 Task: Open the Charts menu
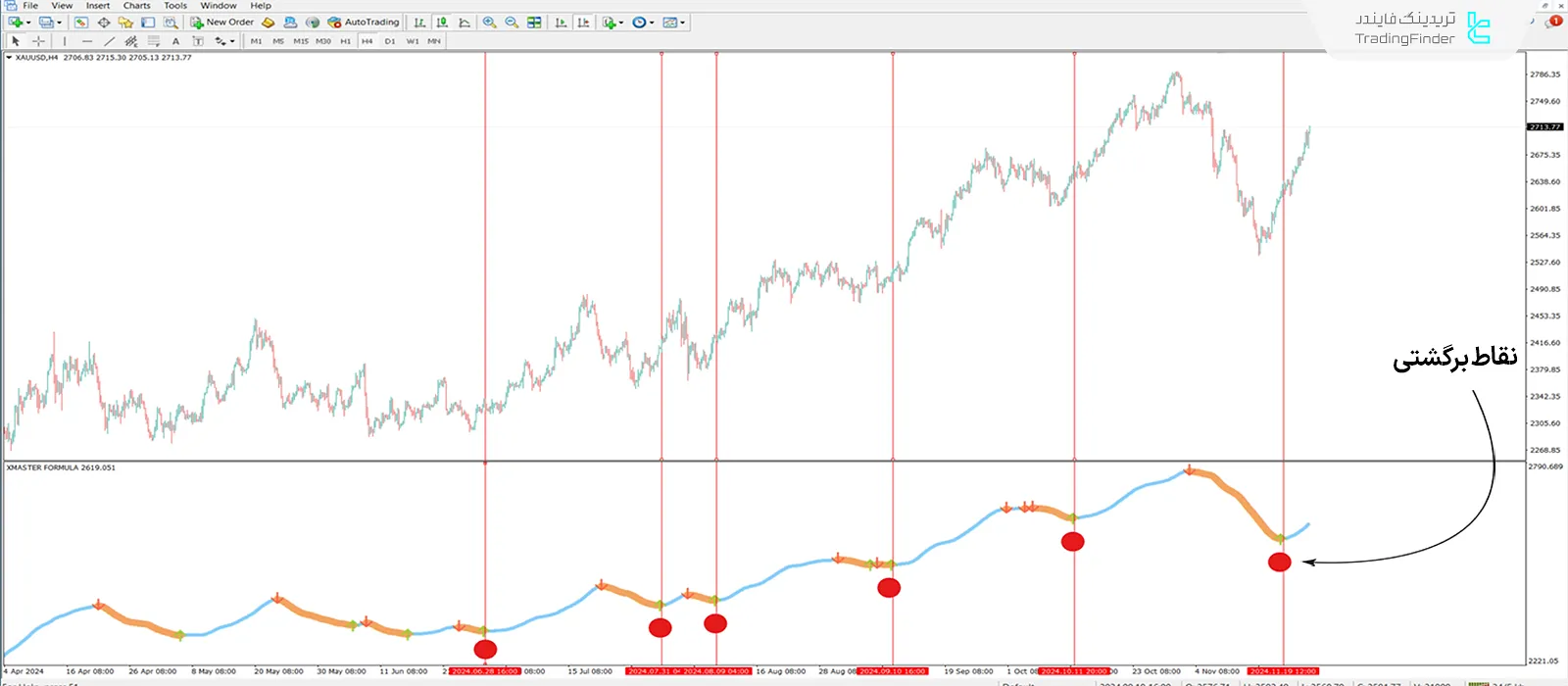coord(136,6)
